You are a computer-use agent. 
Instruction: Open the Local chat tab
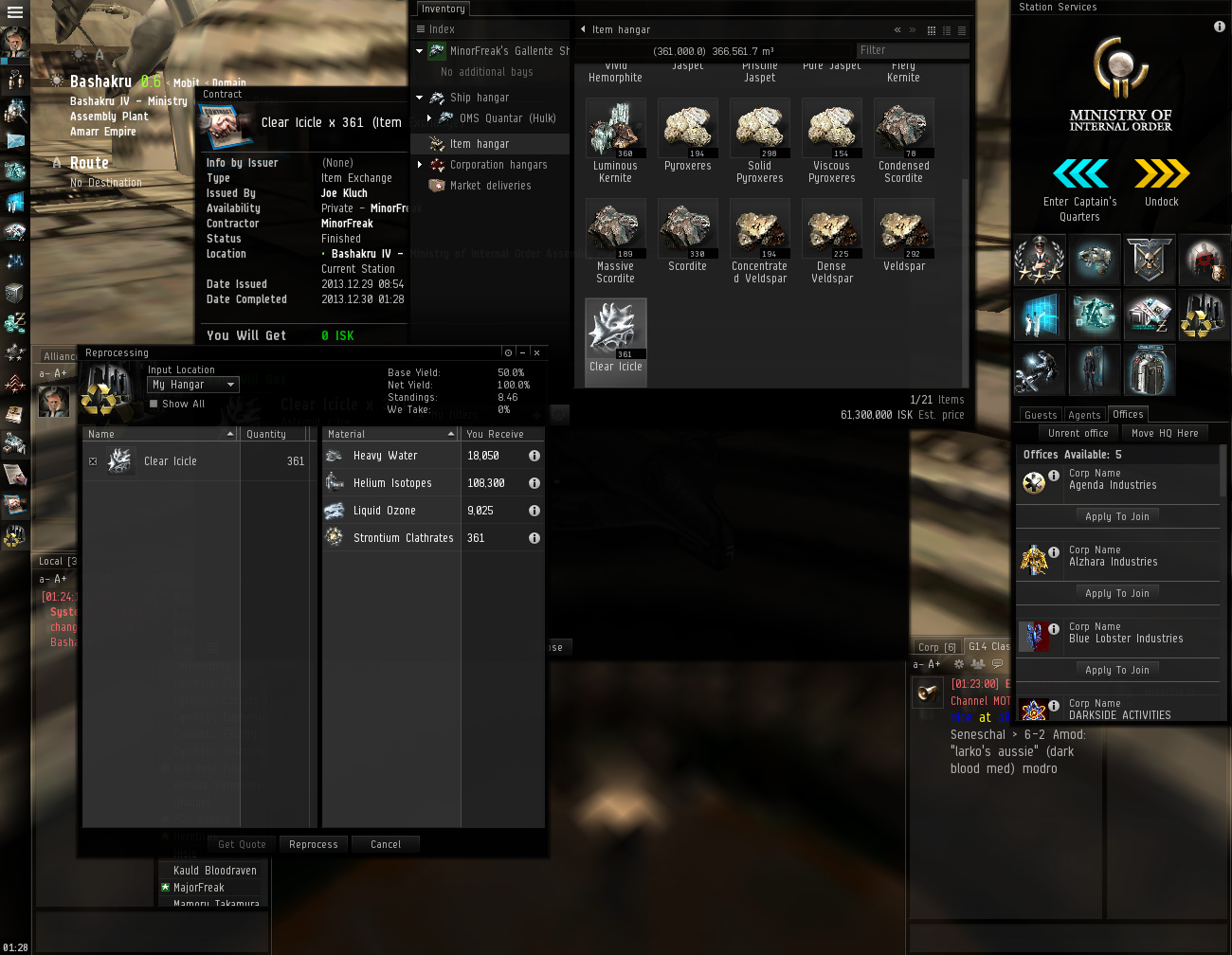click(57, 561)
